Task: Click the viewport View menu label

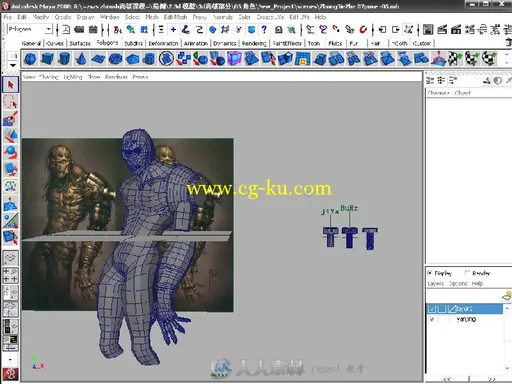Action: [x=29, y=77]
